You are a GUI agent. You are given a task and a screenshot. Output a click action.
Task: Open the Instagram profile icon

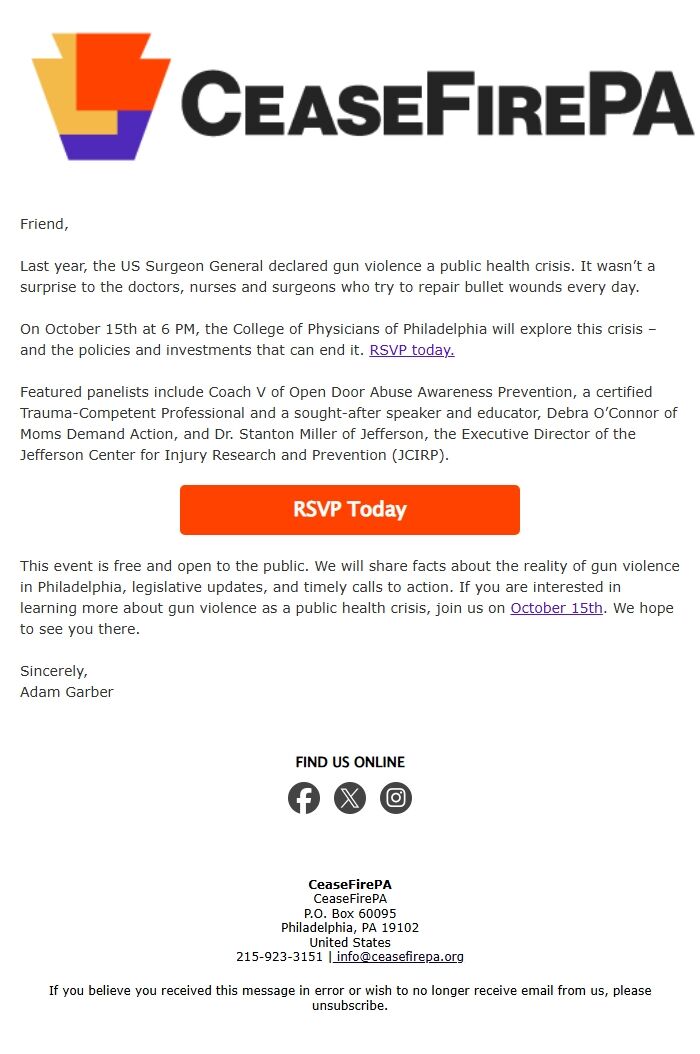[x=396, y=798]
